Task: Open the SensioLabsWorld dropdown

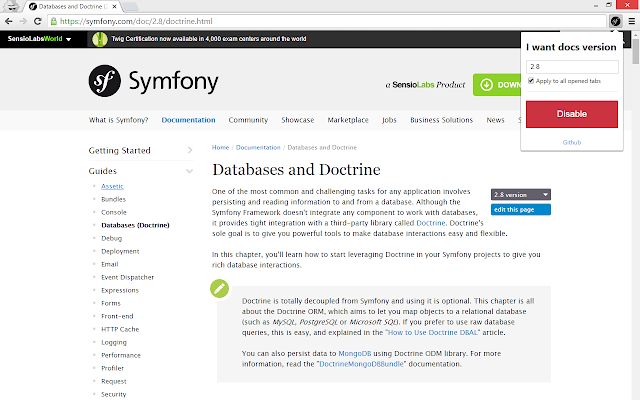Action: coord(39,39)
